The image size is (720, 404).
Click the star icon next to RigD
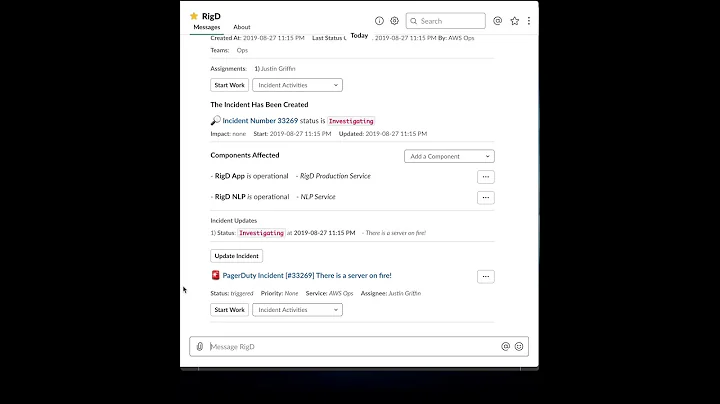[x=194, y=16]
